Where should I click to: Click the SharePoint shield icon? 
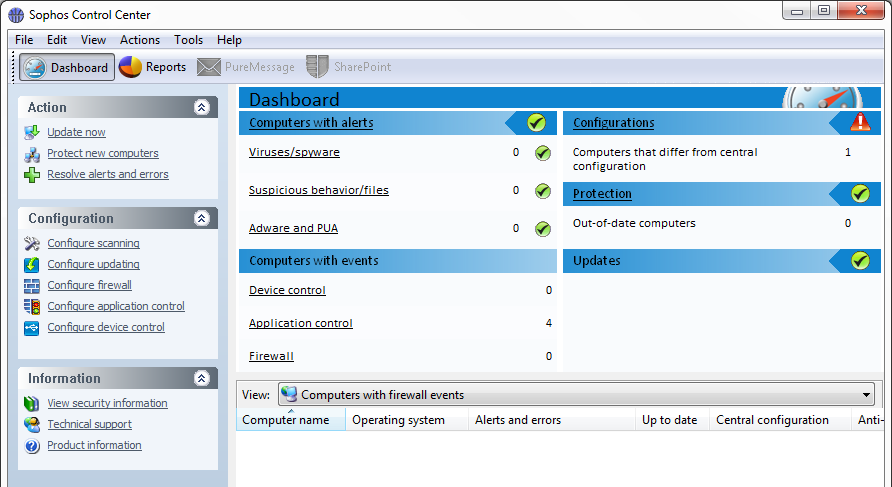point(317,67)
